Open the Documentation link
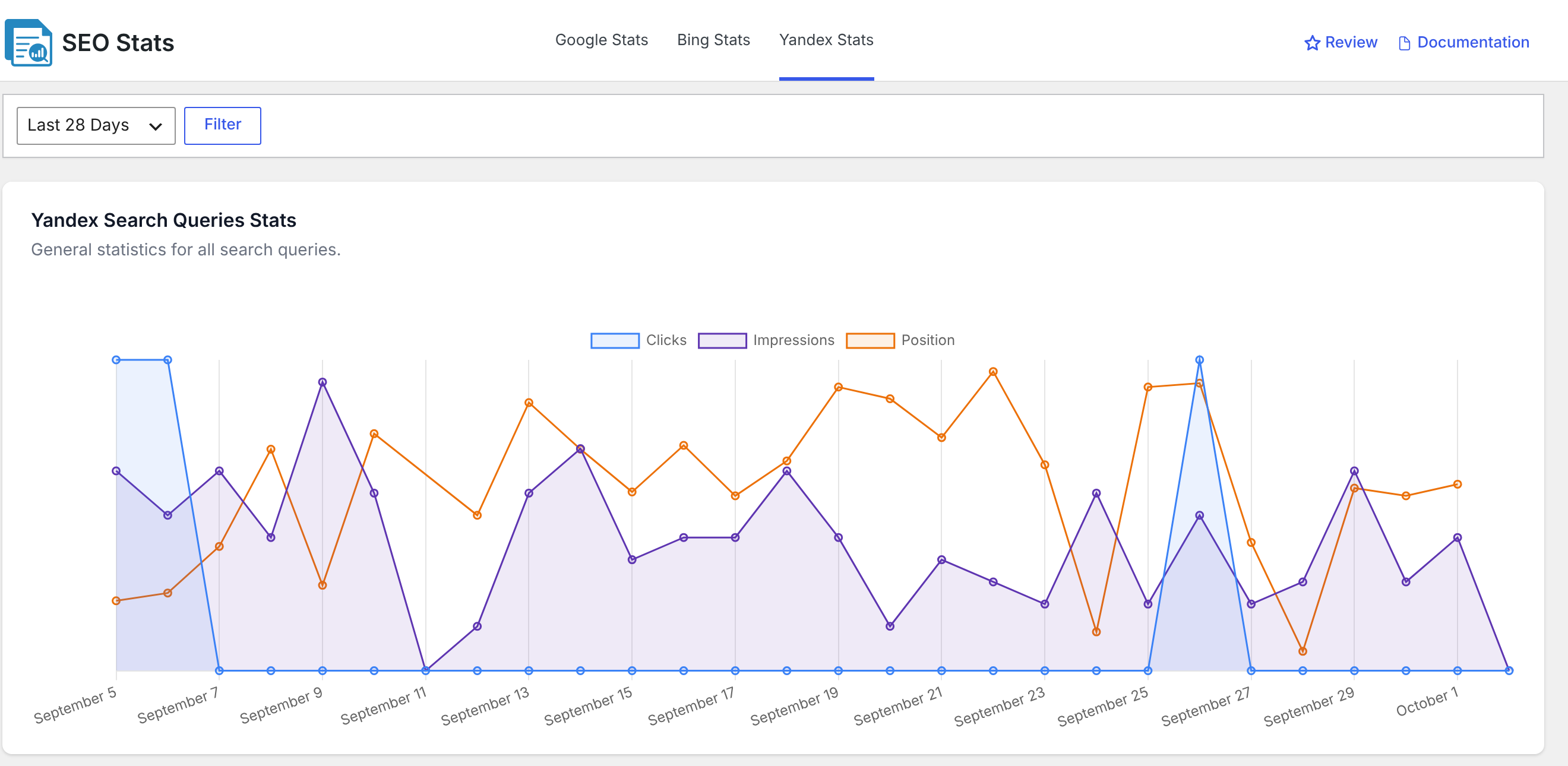Screen dimensions: 1568x766 pyautogui.click(x=1463, y=43)
